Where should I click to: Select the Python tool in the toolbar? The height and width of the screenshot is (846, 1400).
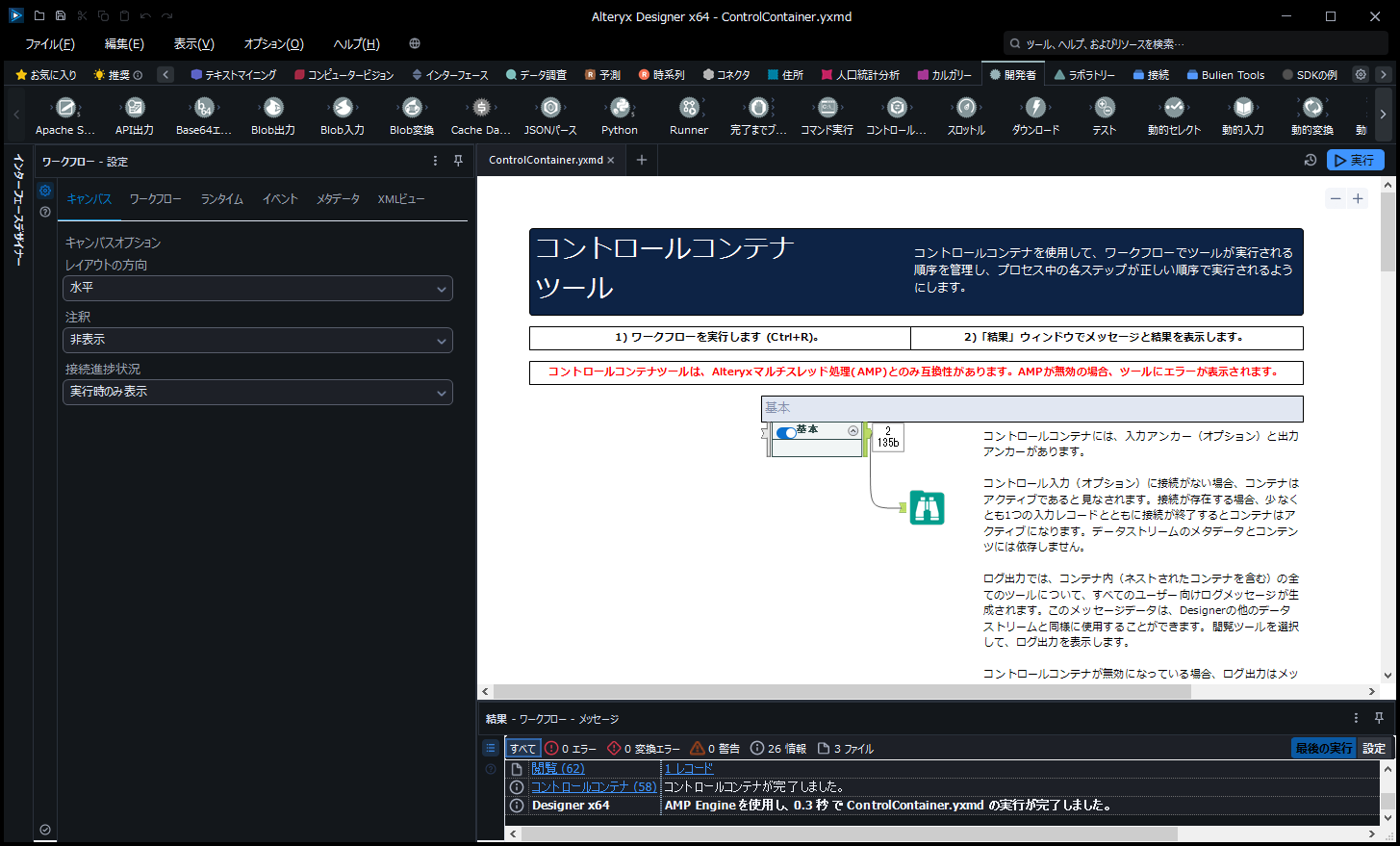pyautogui.click(x=619, y=115)
